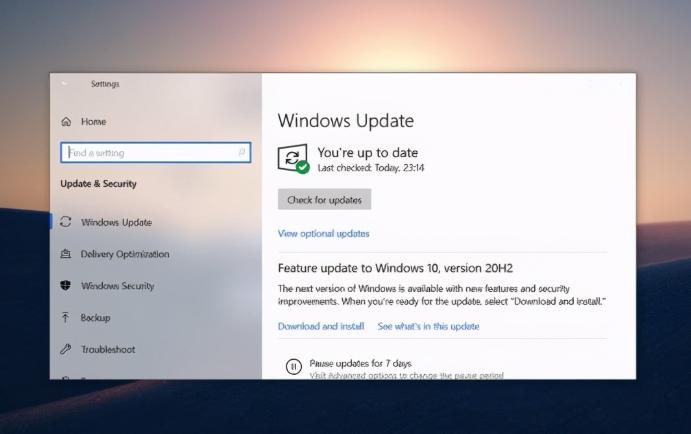Viewport: 691px width, 434px height.
Task: Click Last checked: Today, 23:14 text
Action: 371,168
